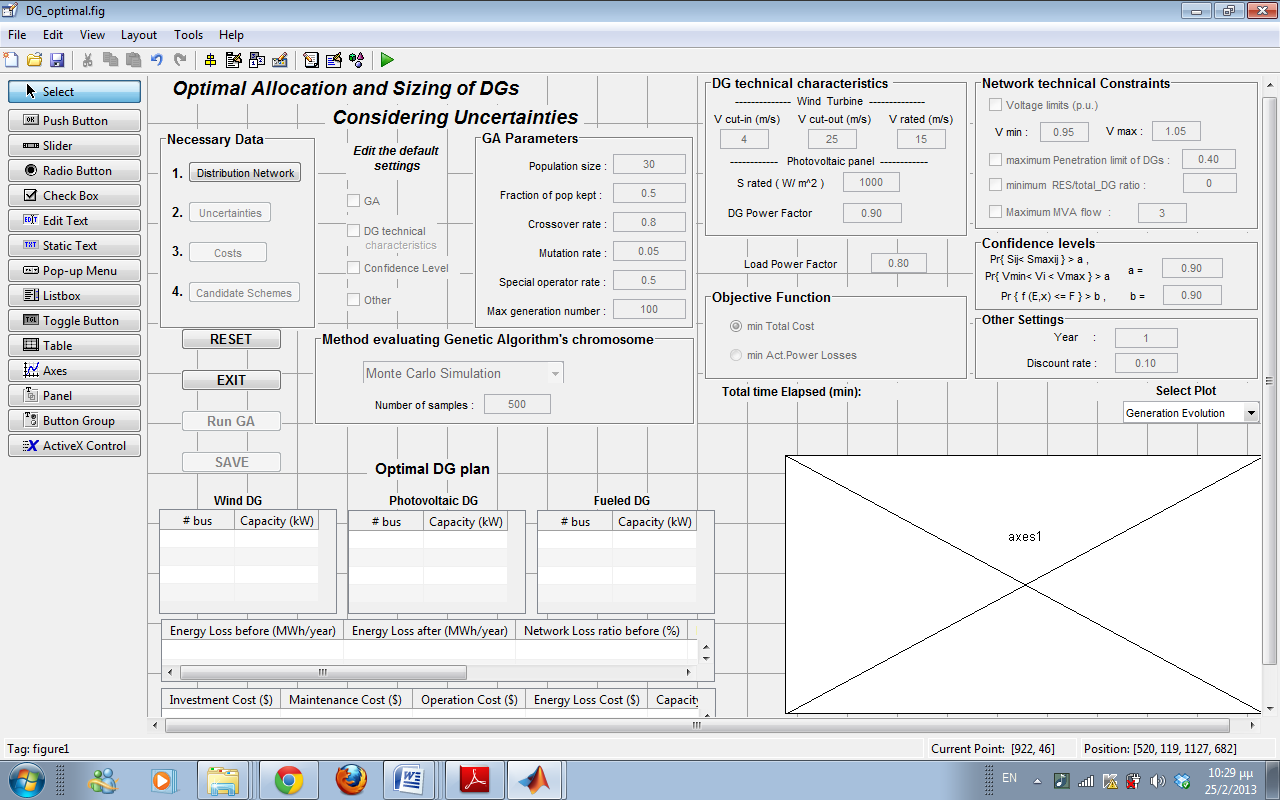The height and width of the screenshot is (800, 1280).
Task: Click the Distribution Network button
Action: tap(245, 173)
